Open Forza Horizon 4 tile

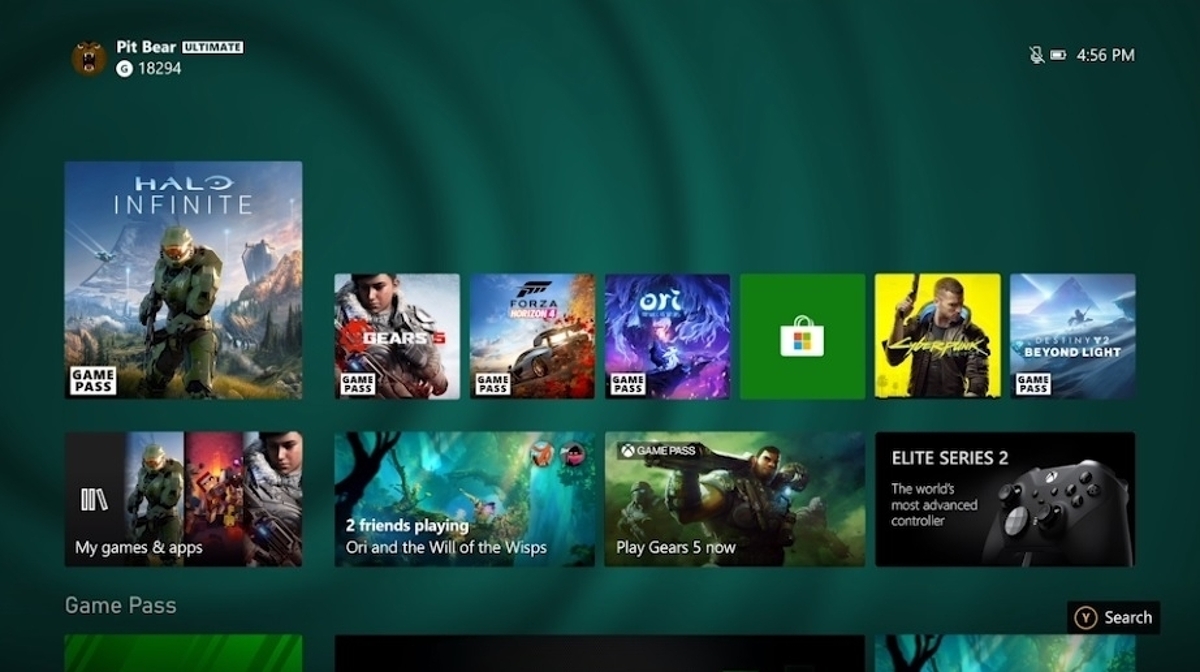(532, 337)
